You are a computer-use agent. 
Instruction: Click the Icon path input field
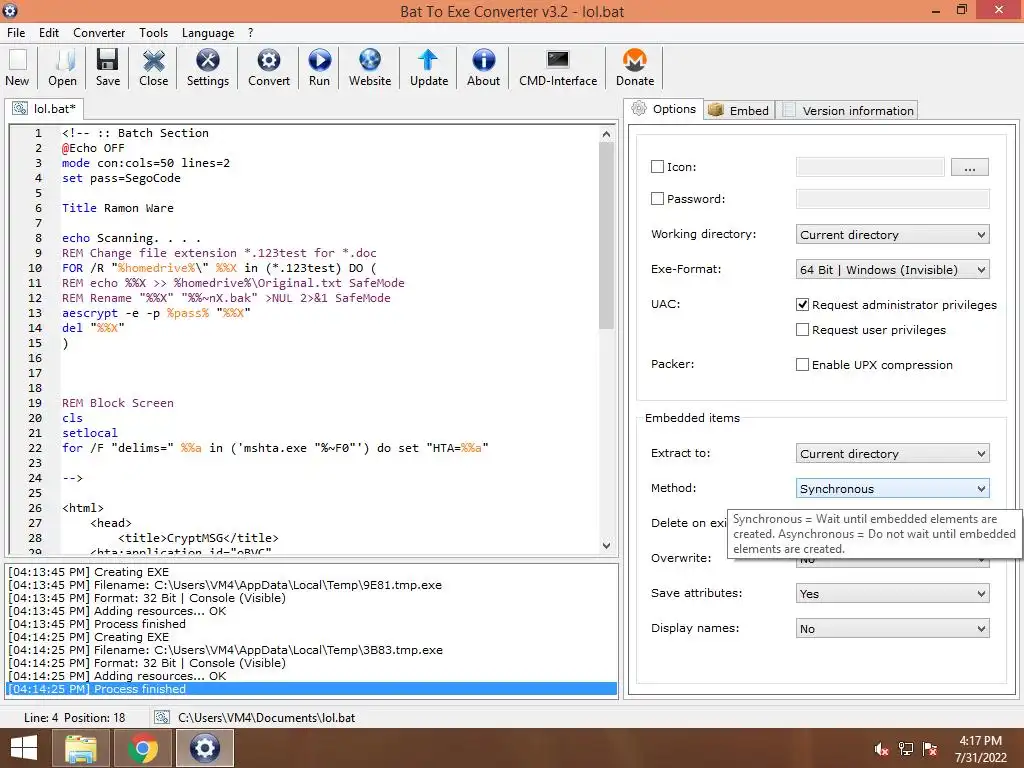(870, 167)
